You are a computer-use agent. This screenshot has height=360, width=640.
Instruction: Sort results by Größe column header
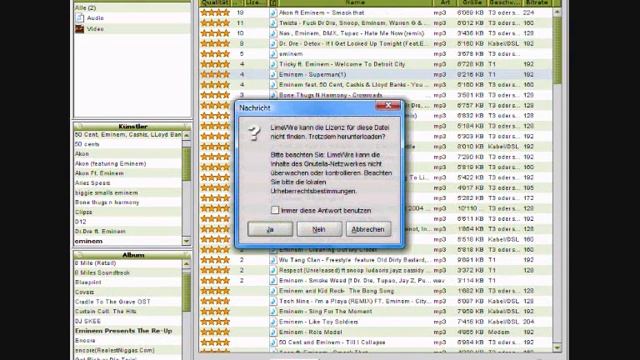click(x=471, y=3)
